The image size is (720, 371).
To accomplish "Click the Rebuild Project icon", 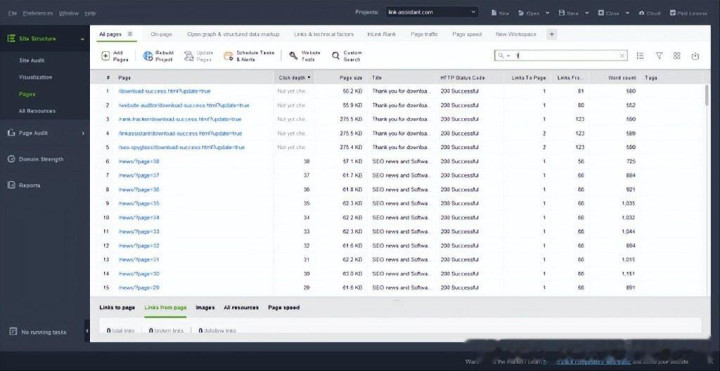I will pos(148,56).
